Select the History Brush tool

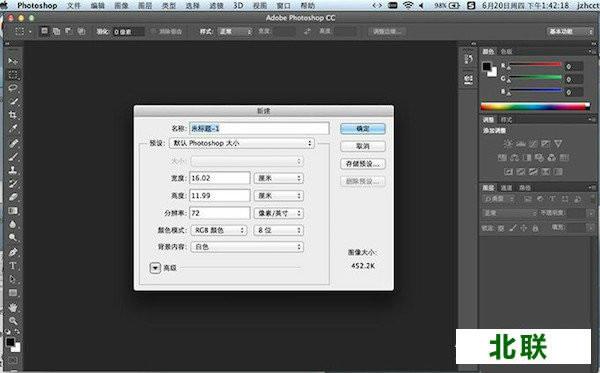13,184
